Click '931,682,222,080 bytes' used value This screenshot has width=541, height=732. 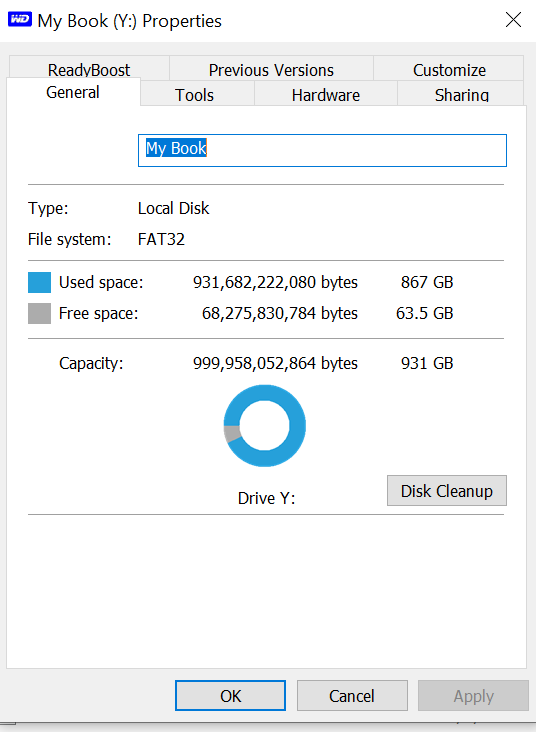click(275, 282)
